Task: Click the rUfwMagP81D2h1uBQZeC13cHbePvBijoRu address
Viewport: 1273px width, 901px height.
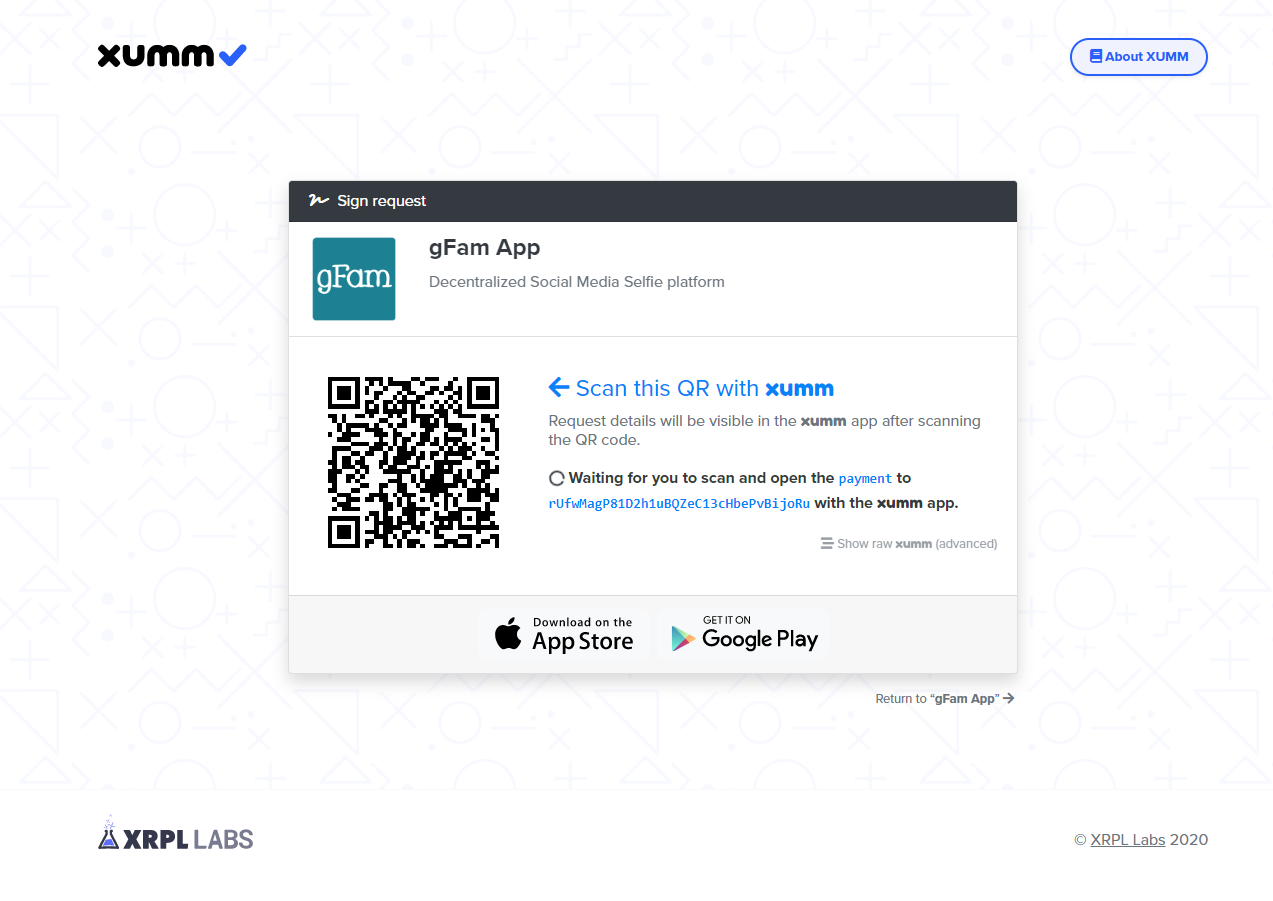Action: coord(679,503)
